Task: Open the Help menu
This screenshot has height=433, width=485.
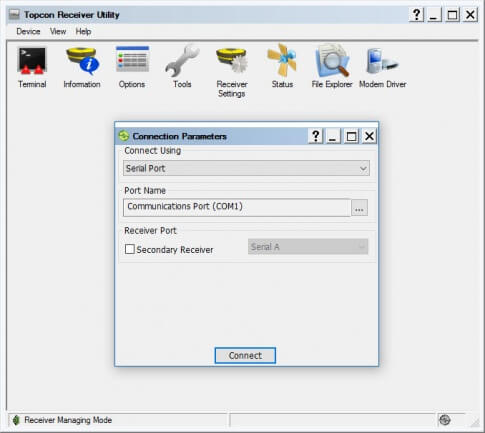Action: tap(83, 32)
